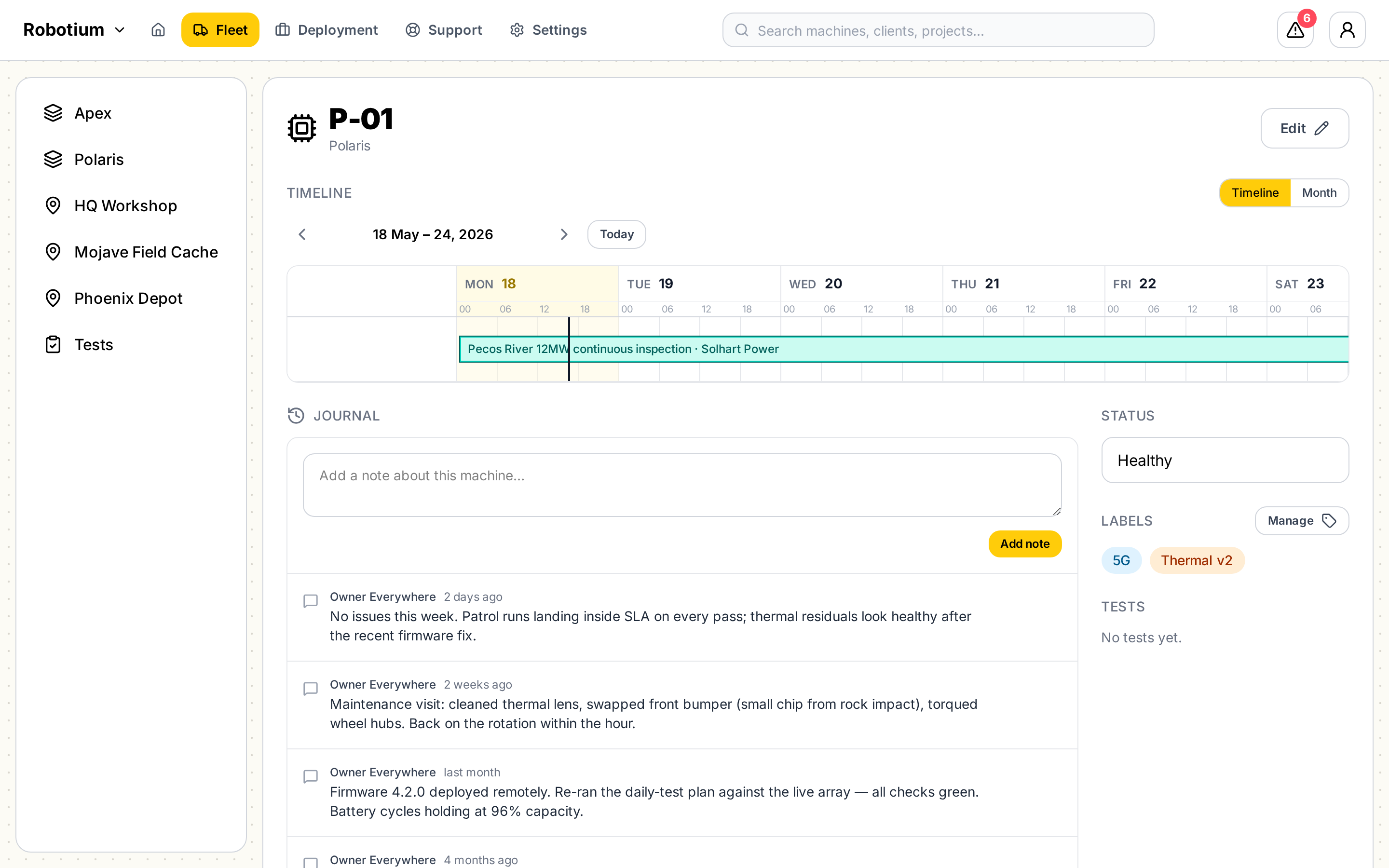Click the MON 18 day header
The width and height of the screenshot is (1389, 868).
pos(537,284)
